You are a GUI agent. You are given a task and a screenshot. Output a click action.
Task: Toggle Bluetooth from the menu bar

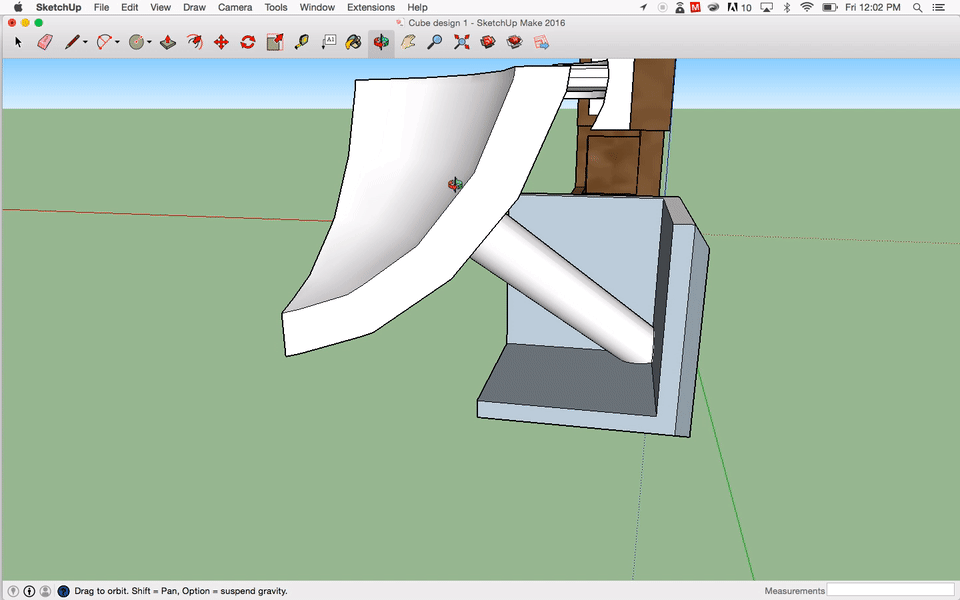(786, 7)
